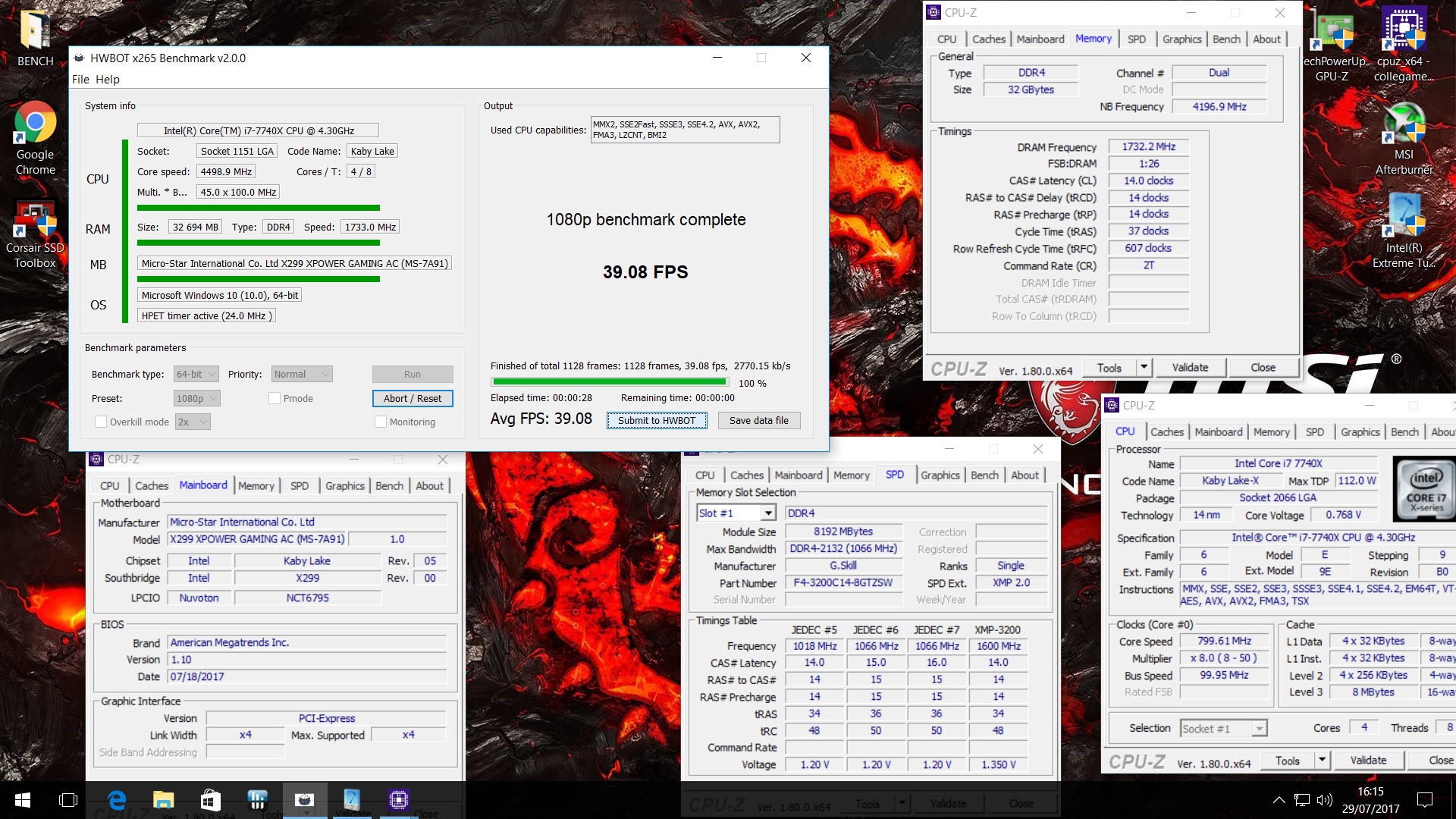Click the green RAM indicator bar
Screen dimensions: 1456x819
point(258,243)
